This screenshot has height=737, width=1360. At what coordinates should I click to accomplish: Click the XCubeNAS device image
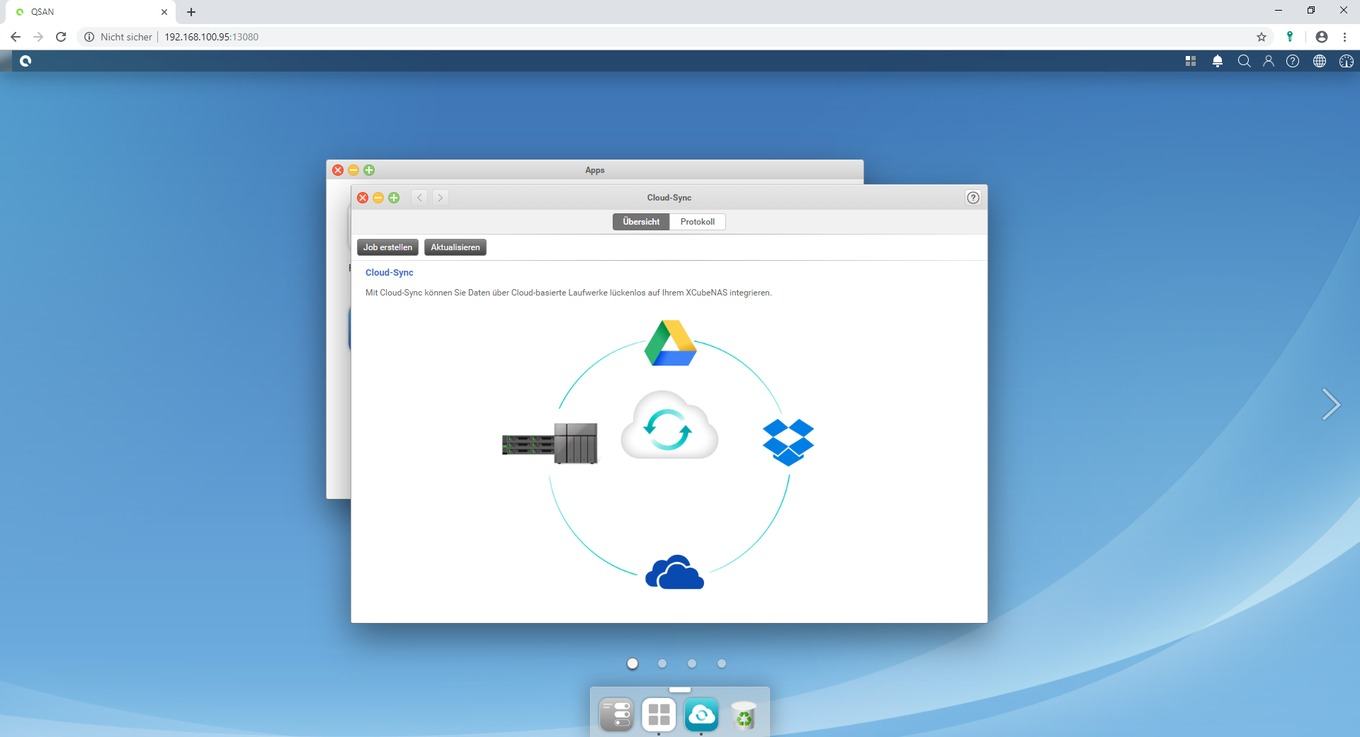pyautogui.click(x=550, y=443)
